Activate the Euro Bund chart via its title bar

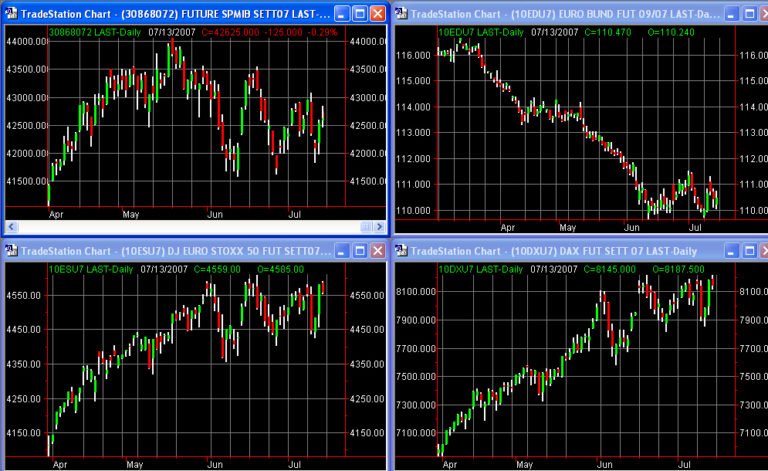(x=560, y=14)
